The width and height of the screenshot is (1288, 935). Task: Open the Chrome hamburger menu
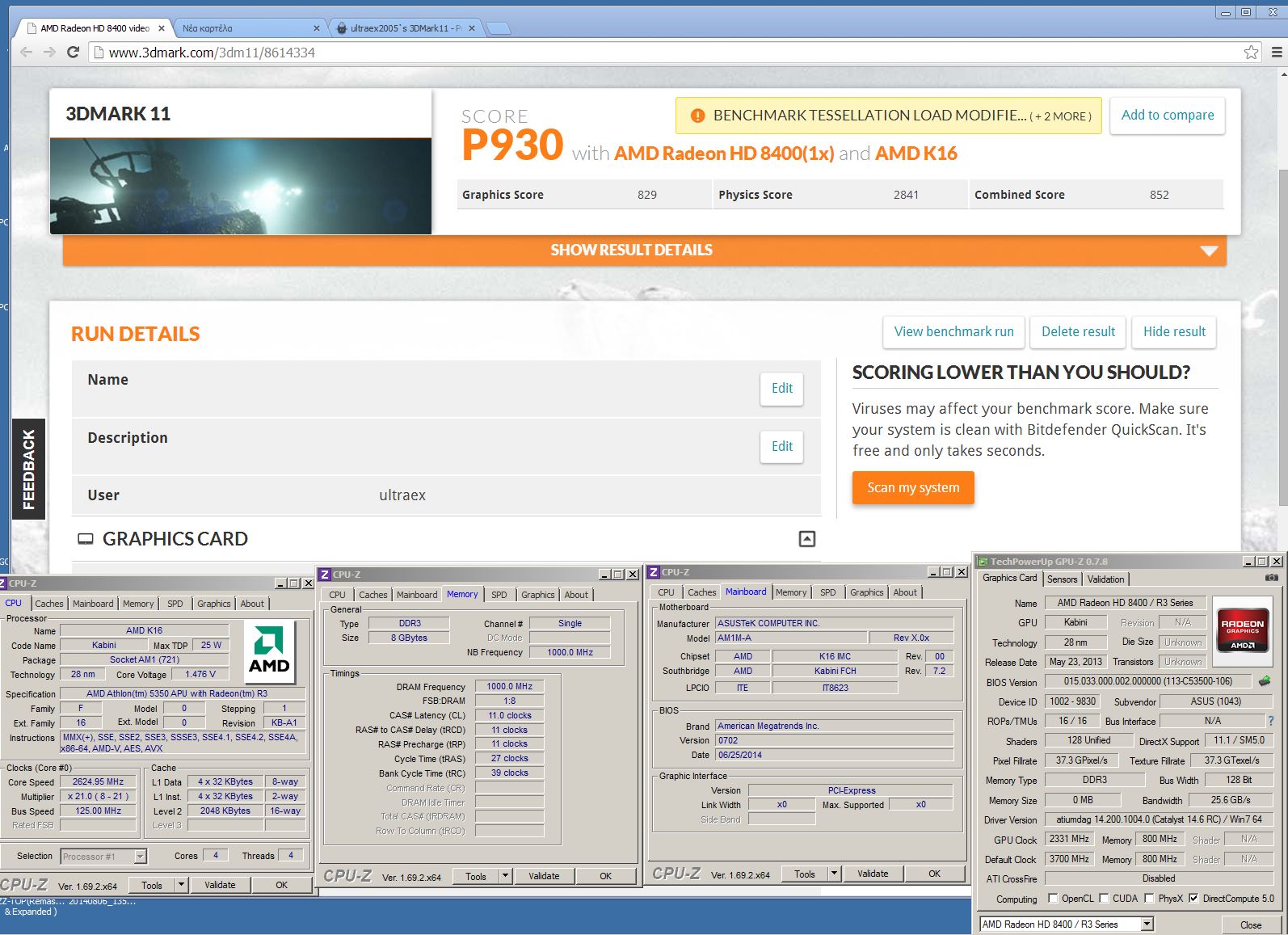[1277, 53]
